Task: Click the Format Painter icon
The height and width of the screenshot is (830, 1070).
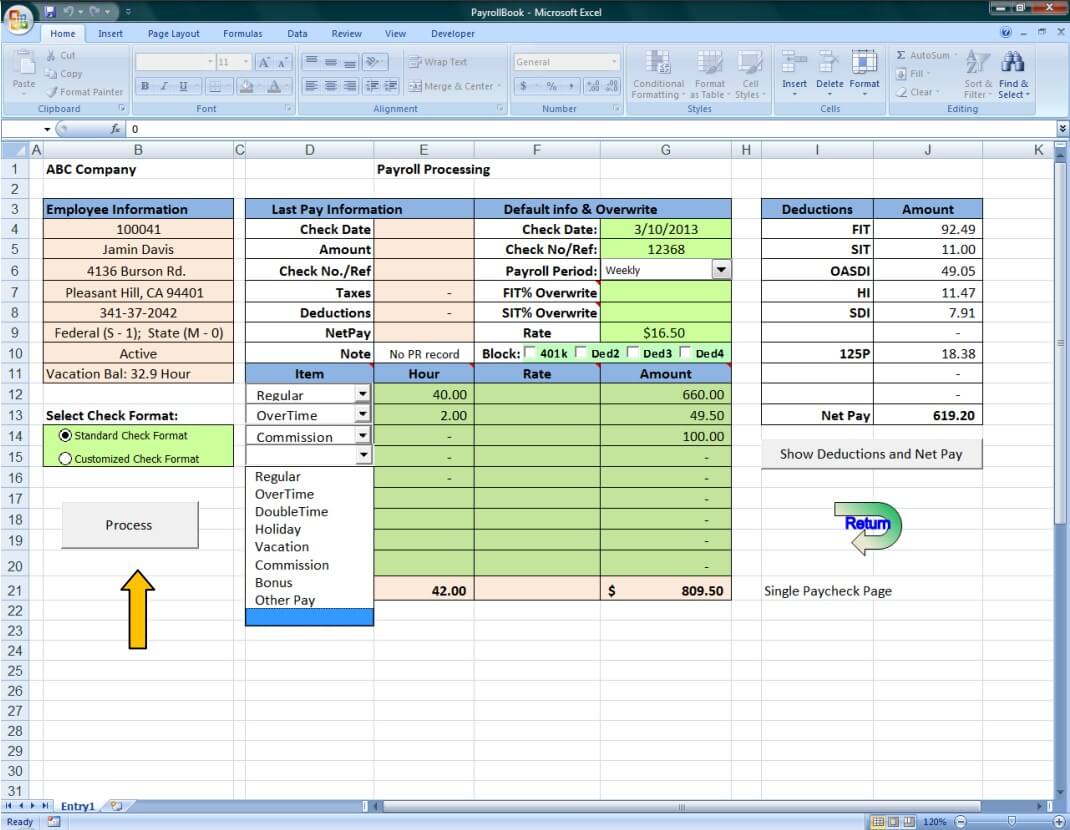Action: coord(75,92)
